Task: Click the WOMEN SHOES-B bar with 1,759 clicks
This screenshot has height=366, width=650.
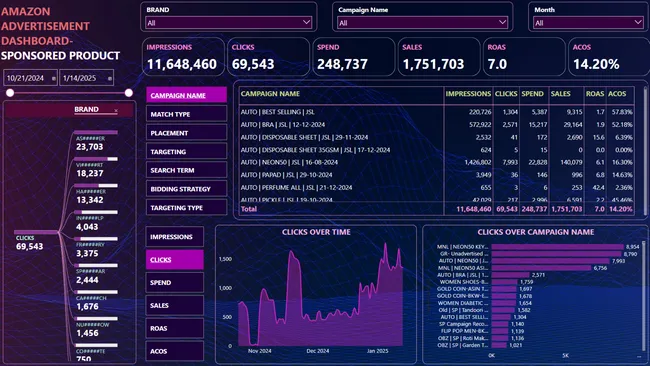Action: pyautogui.click(x=504, y=282)
